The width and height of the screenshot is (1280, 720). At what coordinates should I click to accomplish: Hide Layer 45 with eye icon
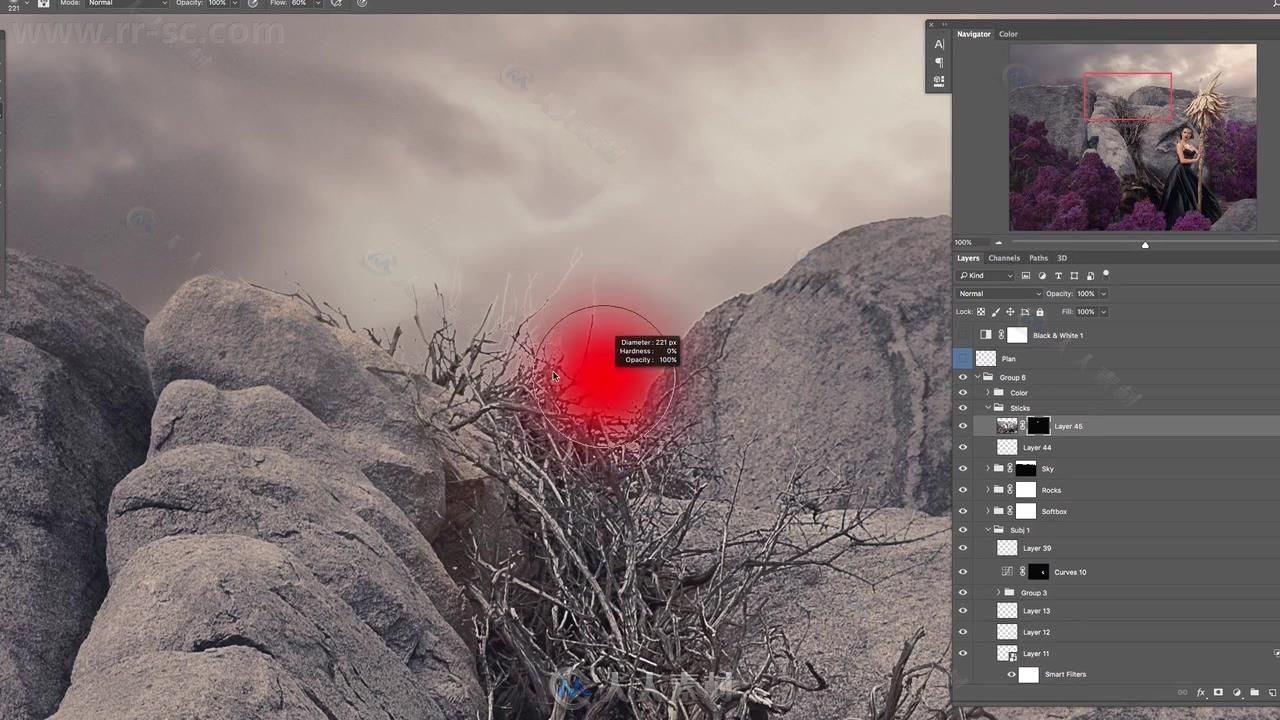point(963,426)
